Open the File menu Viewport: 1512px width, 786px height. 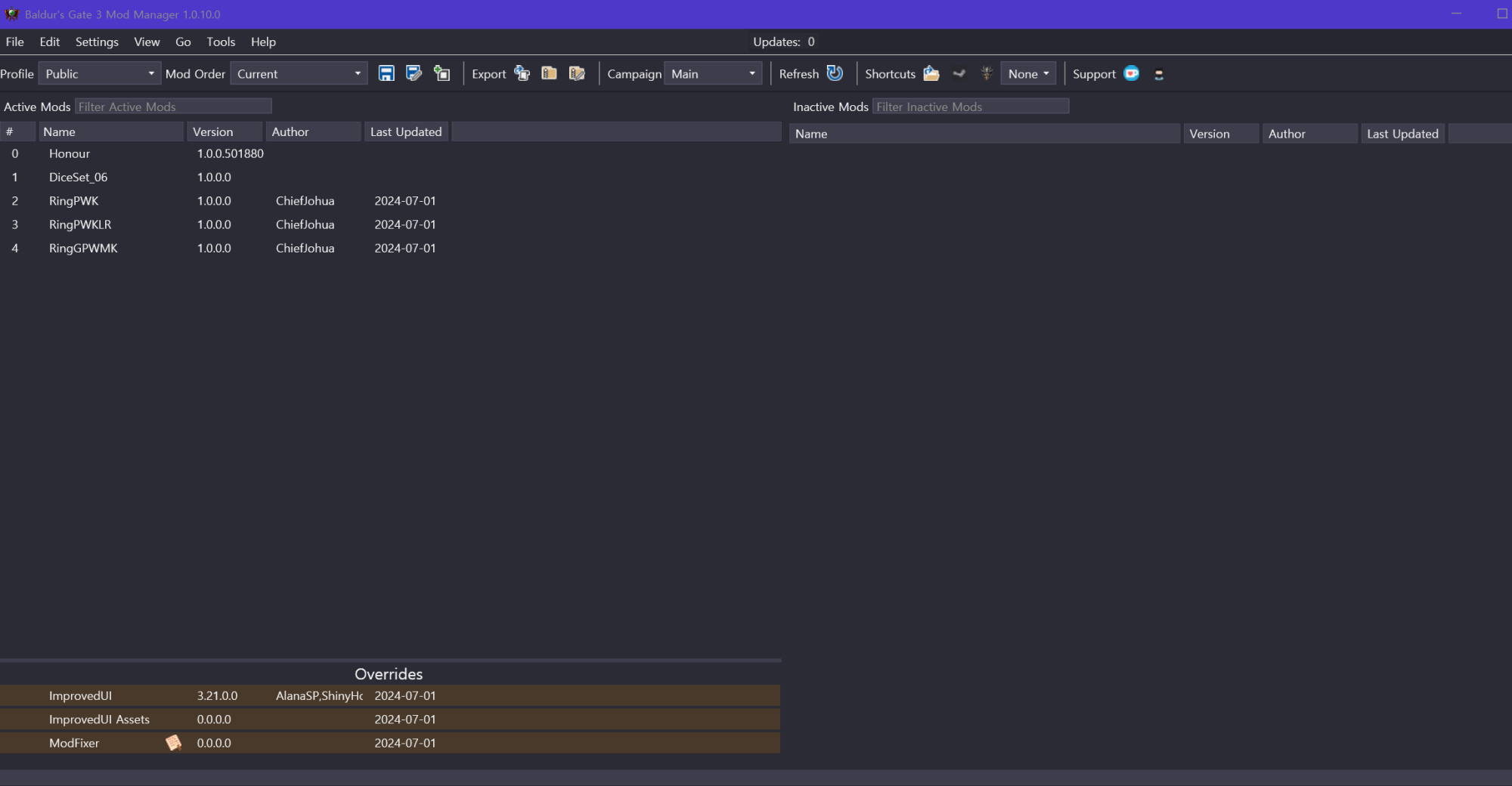[15, 42]
